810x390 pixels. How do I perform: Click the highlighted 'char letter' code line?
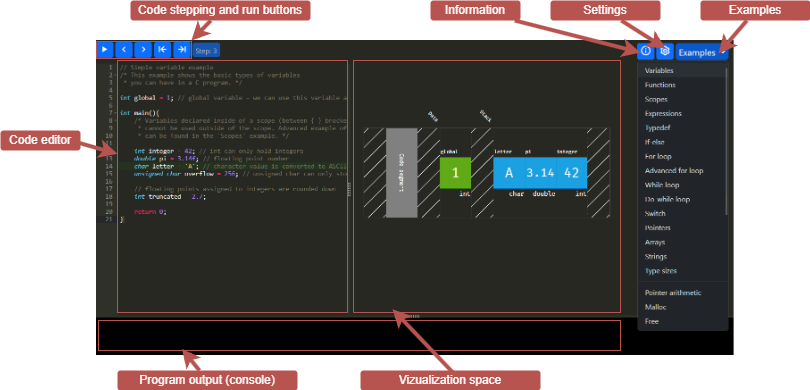coord(233,166)
